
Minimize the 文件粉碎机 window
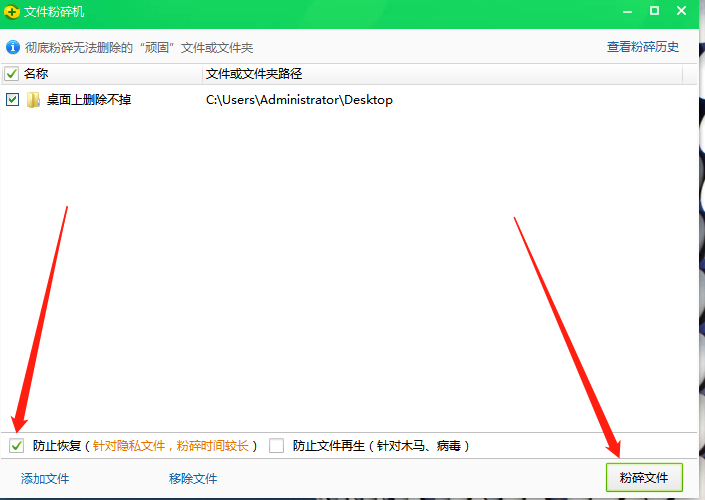pyautogui.click(x=628, y=11)
